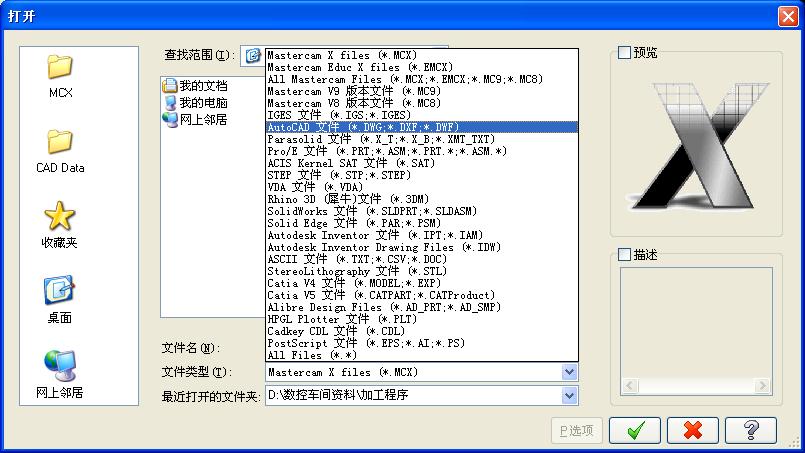Choose ASCII 文件 (*.TXT;*.CSV;*.DOC)
Image resolution: width=805 pixels, height=453 pixels.
point(422,259)
